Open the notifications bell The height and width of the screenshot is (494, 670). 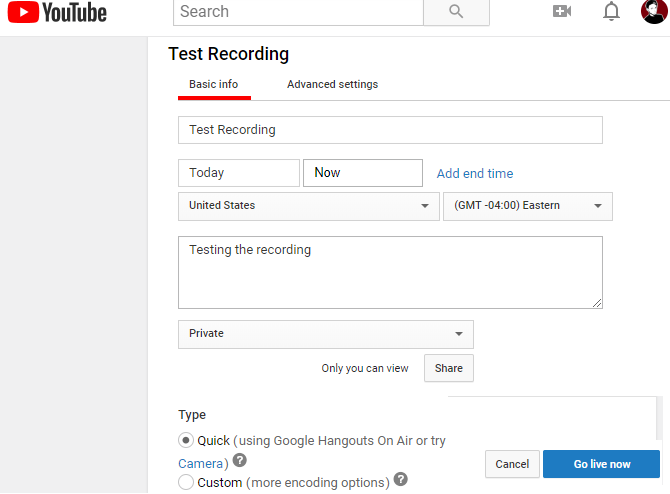click(x=612, y=12)
